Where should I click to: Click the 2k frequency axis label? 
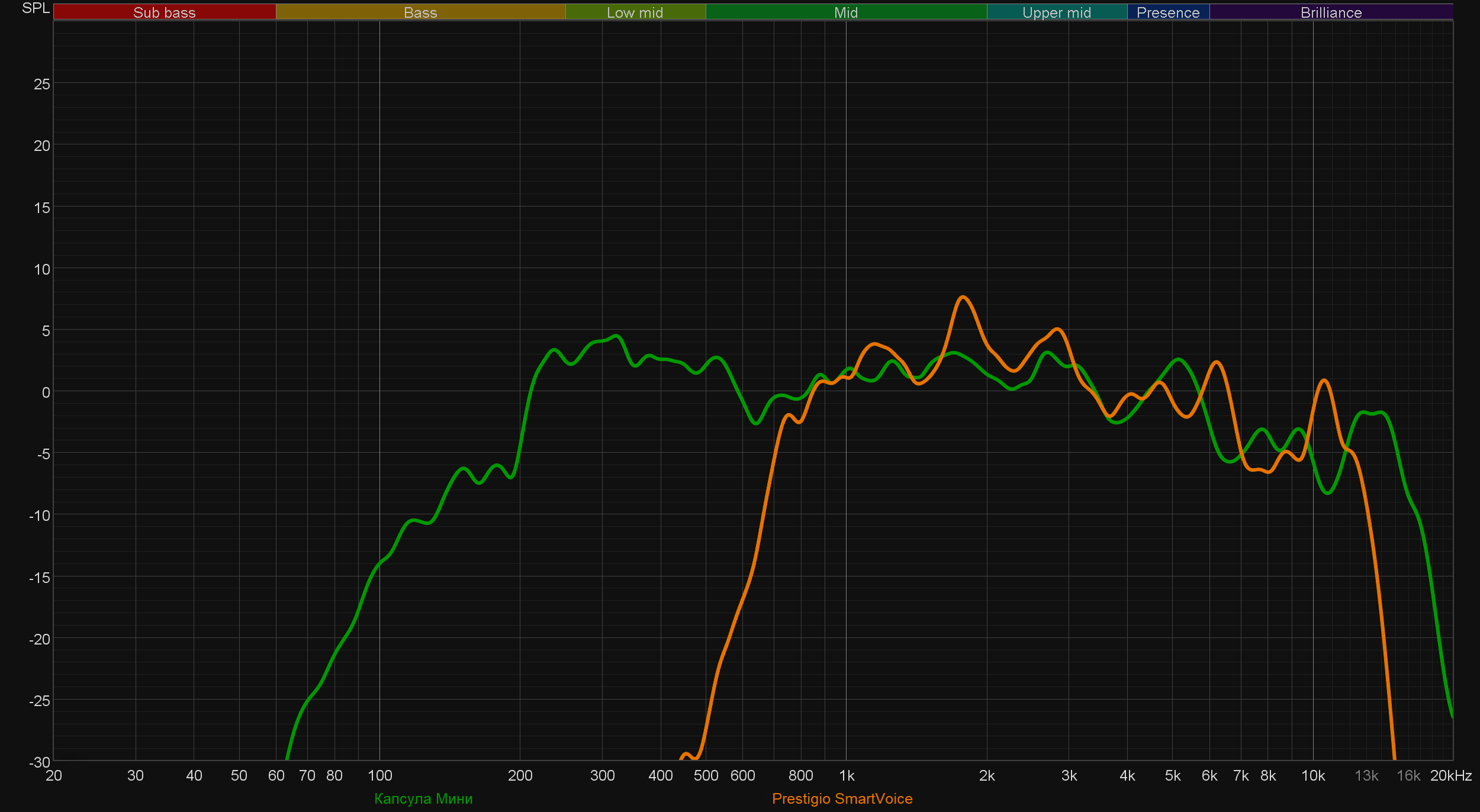[987, 775]
